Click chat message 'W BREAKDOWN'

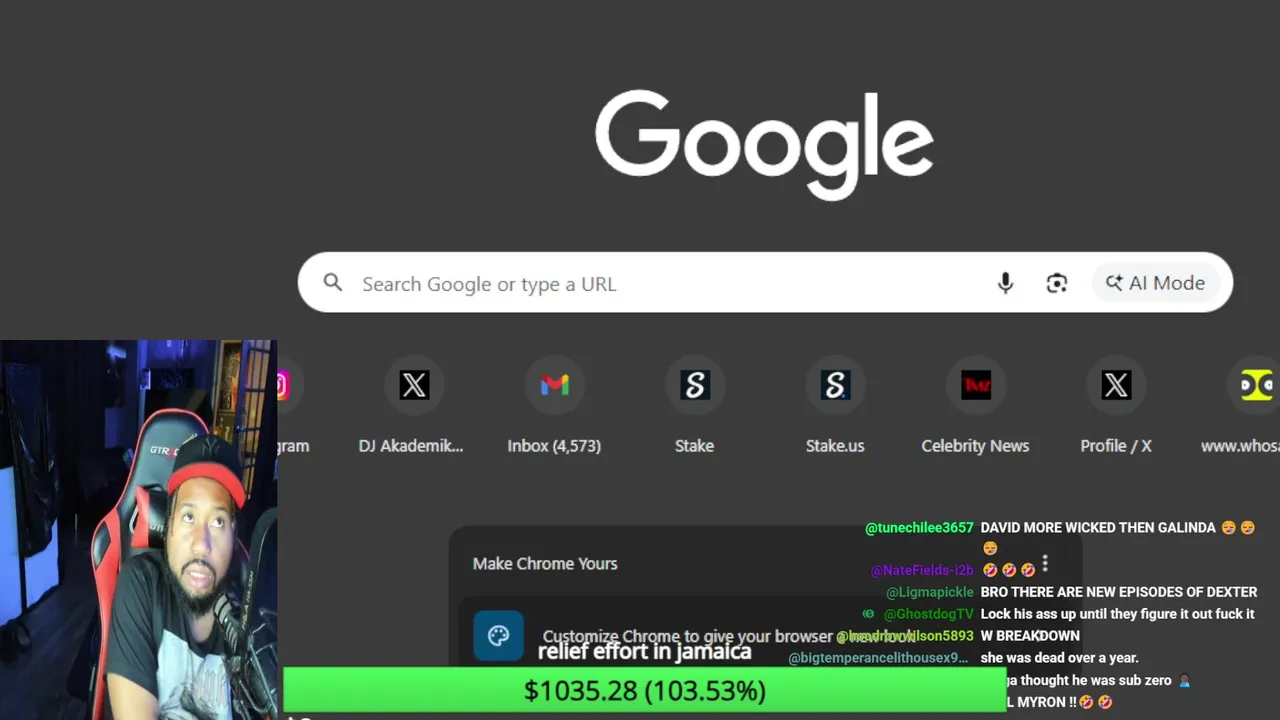(x=1030, y=636)
